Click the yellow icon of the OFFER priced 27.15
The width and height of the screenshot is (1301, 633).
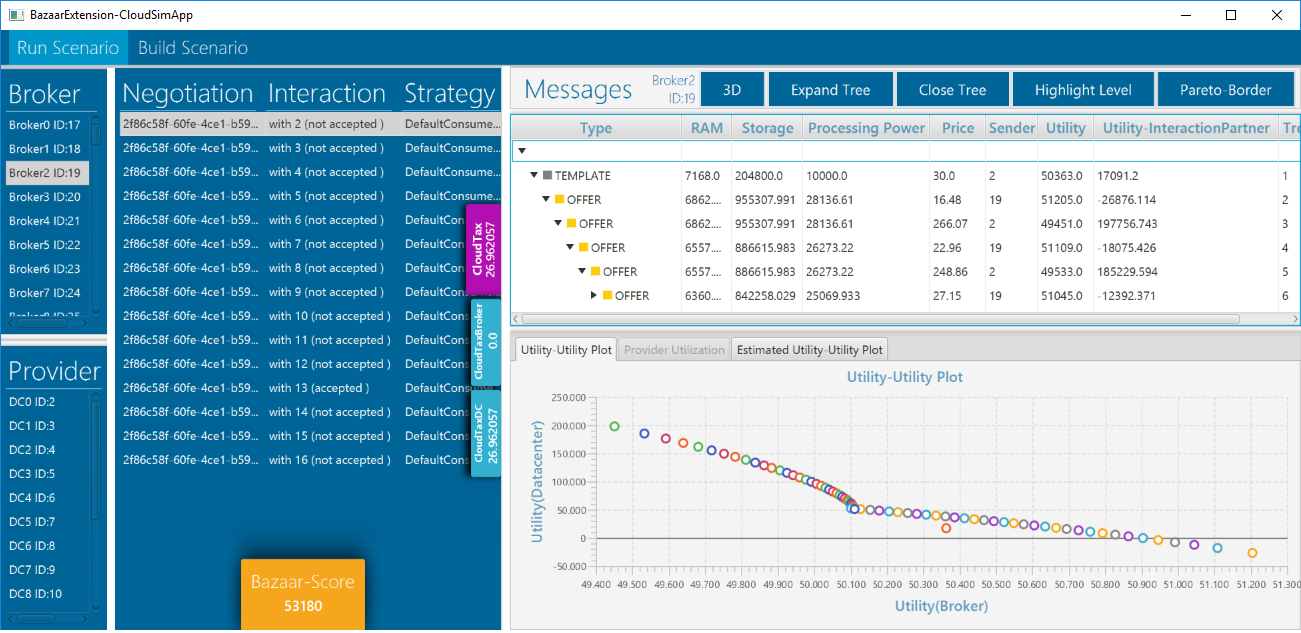(607, 296)
